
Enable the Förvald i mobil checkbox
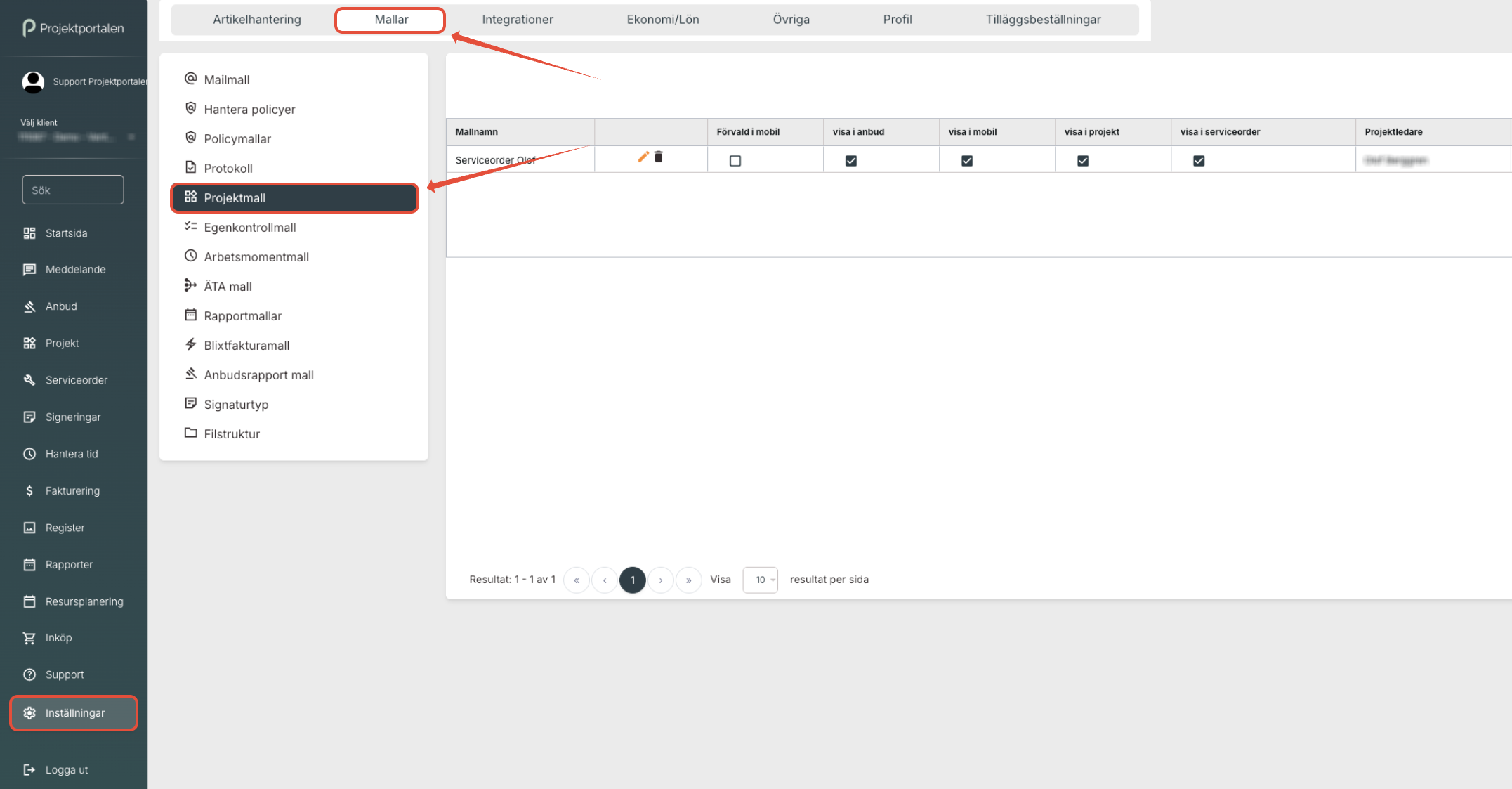735,161
